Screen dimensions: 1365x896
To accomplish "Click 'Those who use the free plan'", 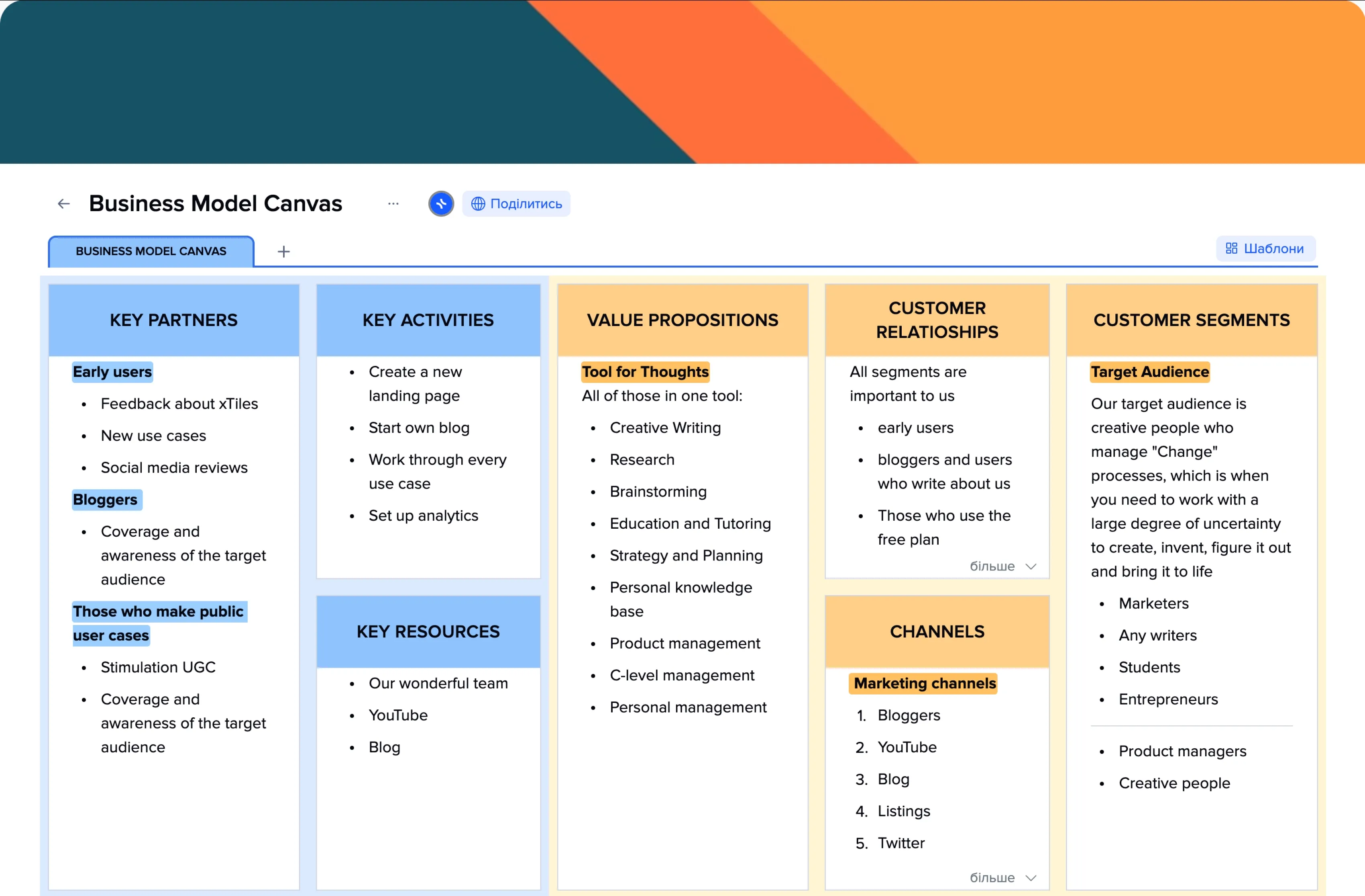I will (944, 528).
